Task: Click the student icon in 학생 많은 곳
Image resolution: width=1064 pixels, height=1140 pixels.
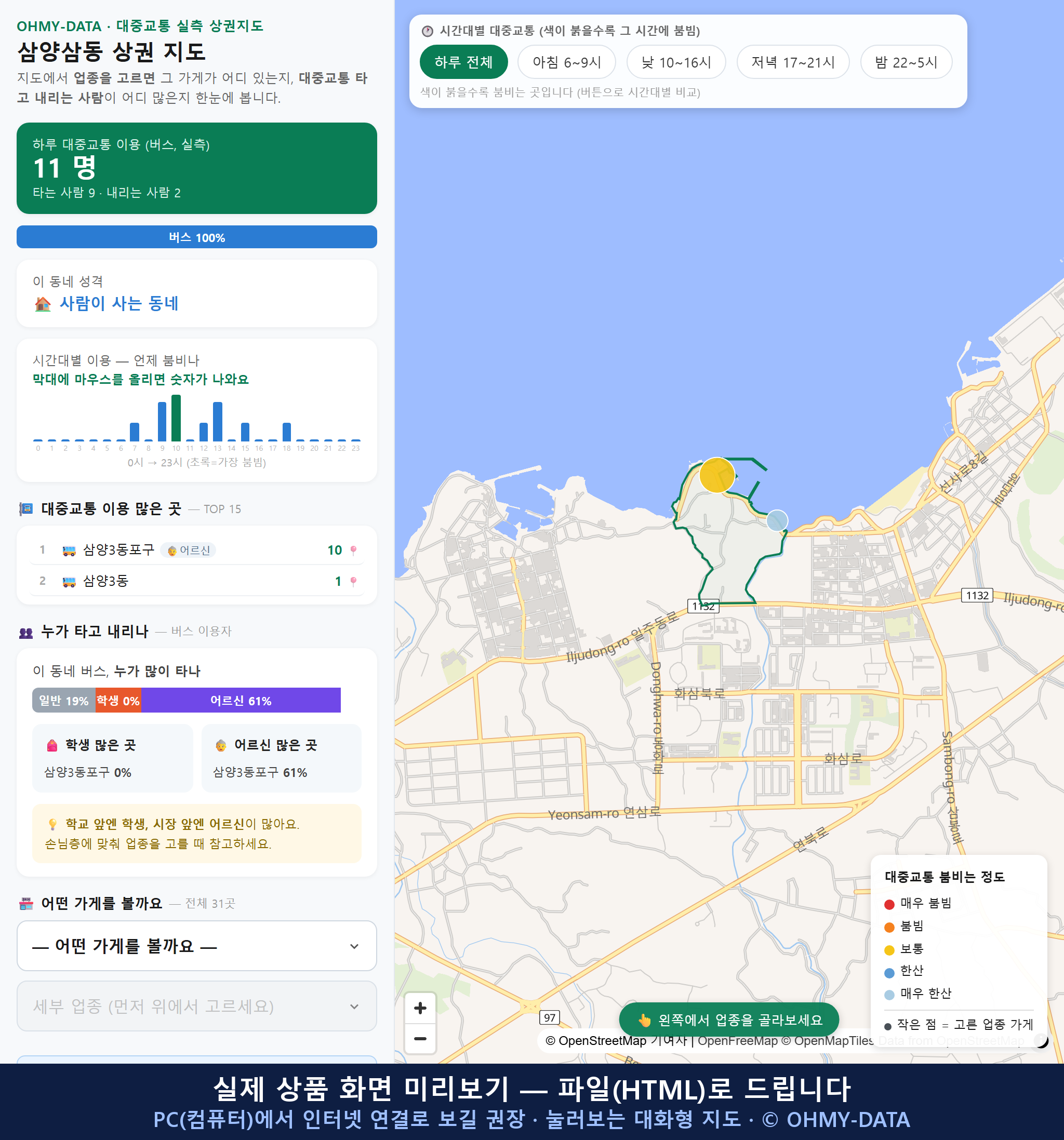Action: [52, 745]
